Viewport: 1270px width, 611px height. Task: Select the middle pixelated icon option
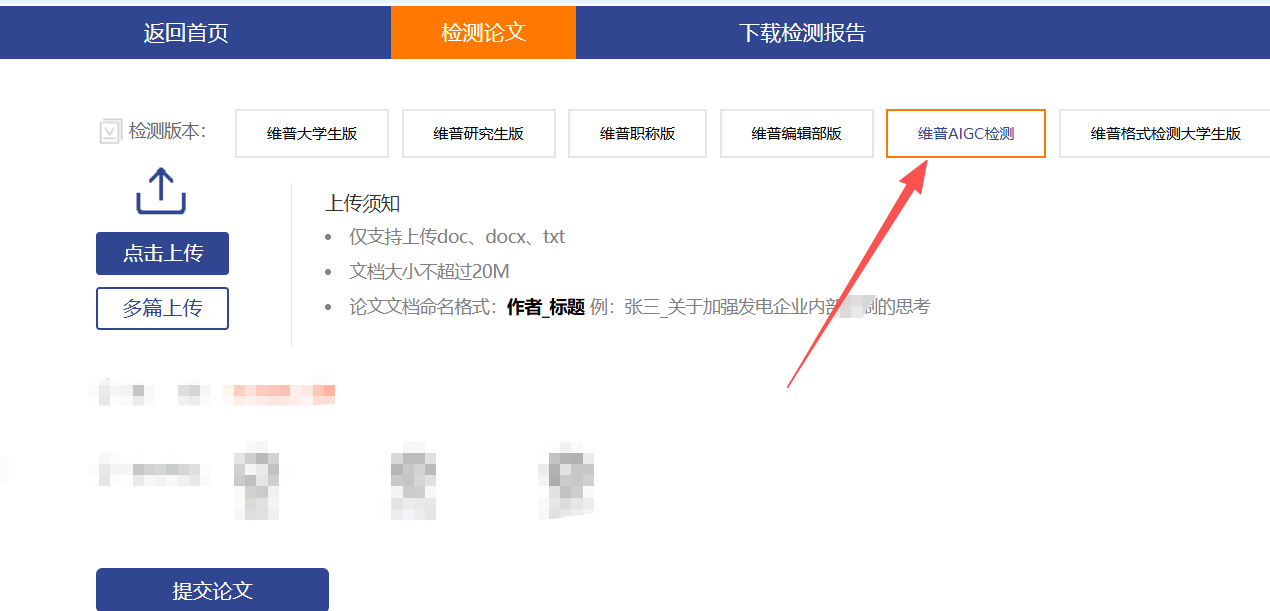tap(413, 480)
